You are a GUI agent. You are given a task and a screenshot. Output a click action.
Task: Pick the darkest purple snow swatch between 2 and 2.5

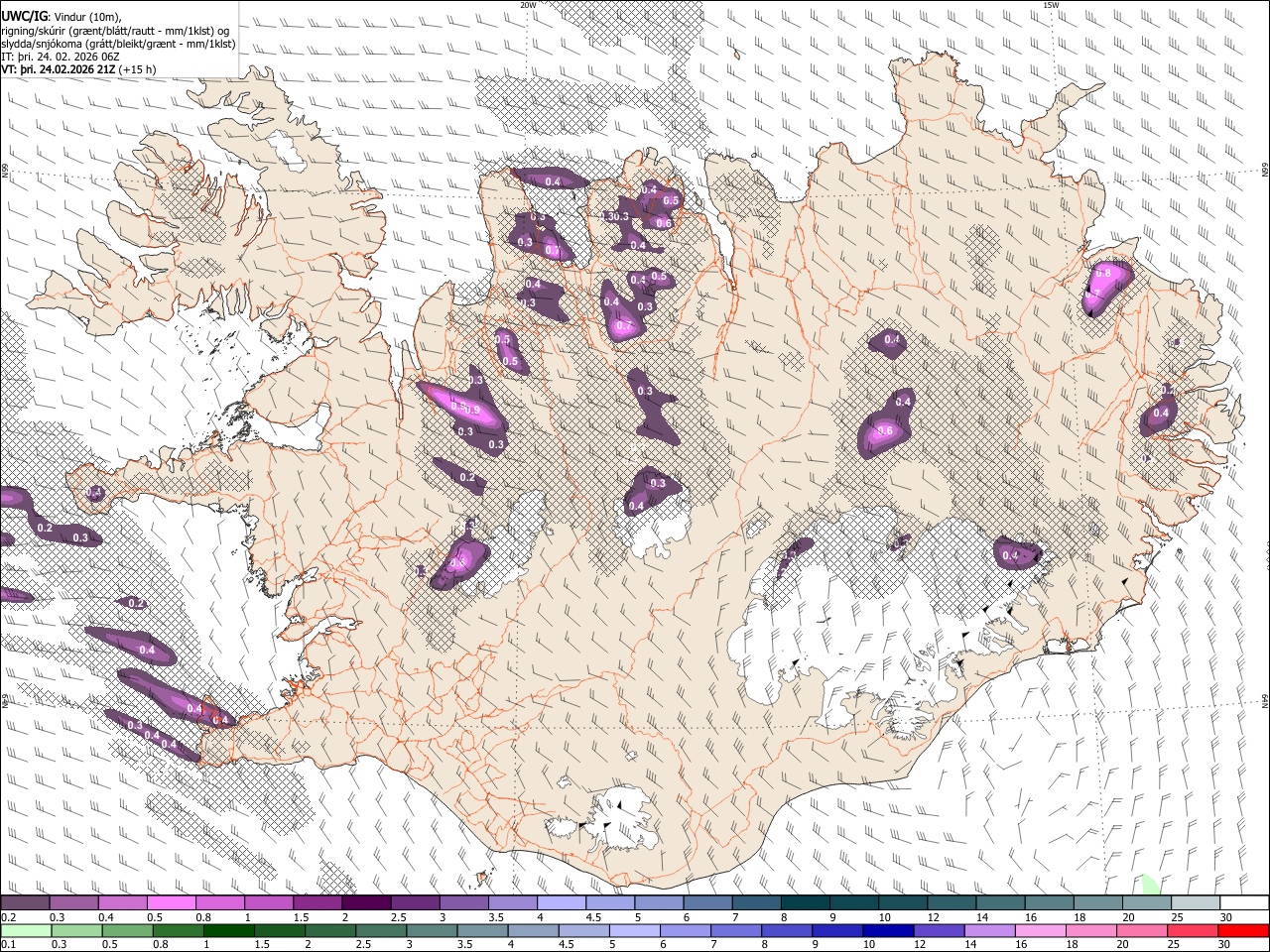[366, 903]
